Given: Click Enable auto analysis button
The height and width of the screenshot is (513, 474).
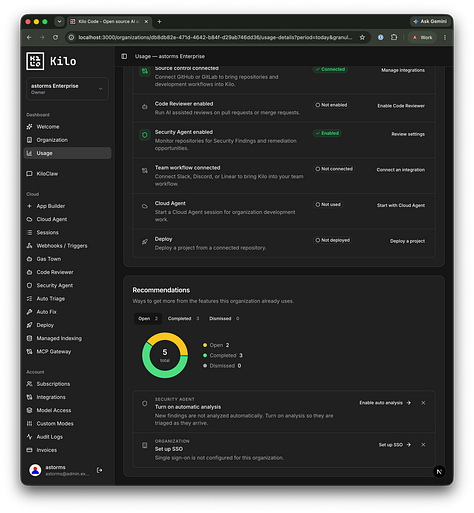Looking at the screenshot, I should [x=385, y=403].
